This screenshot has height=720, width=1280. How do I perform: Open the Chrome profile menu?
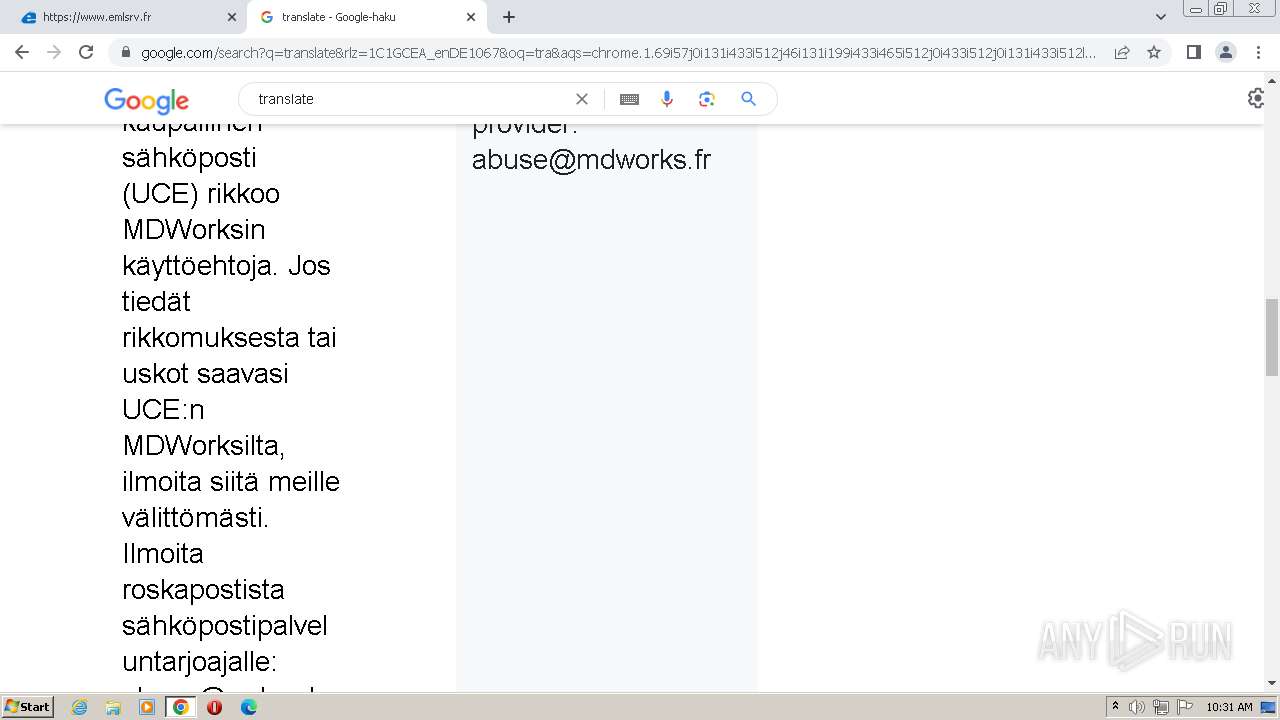point(1226,52)
